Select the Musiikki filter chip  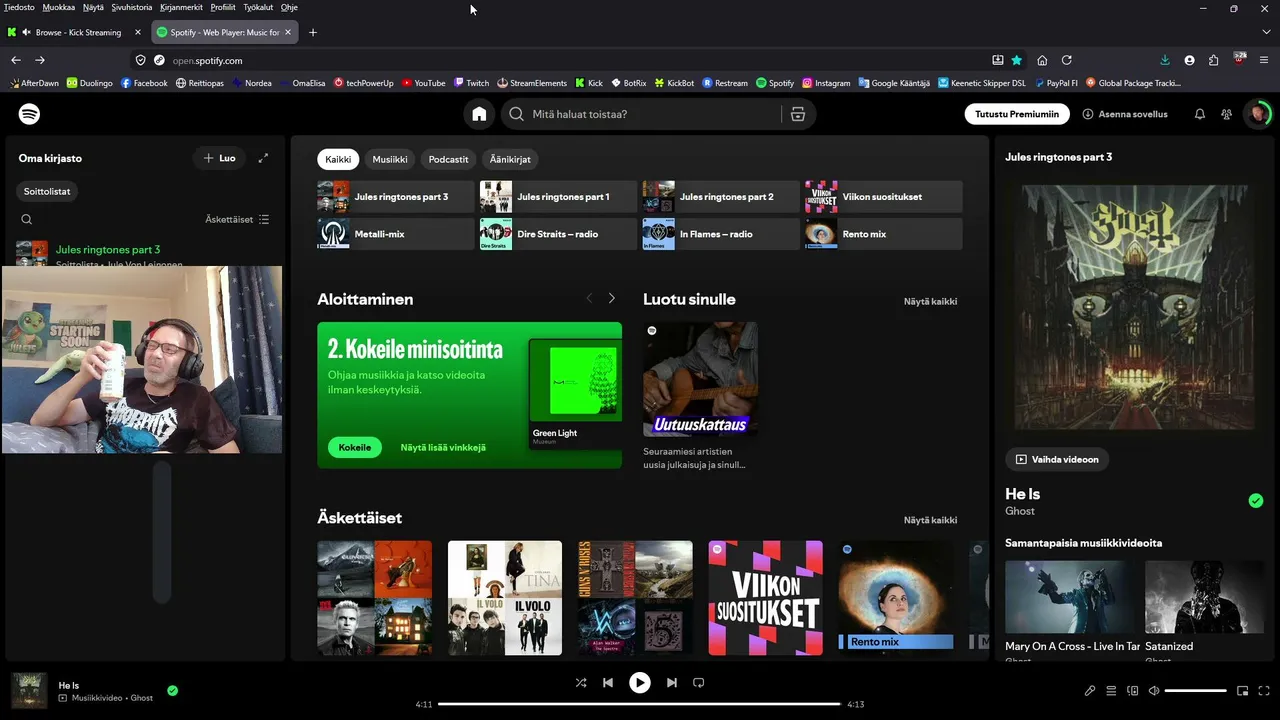[x=390, y=159]
